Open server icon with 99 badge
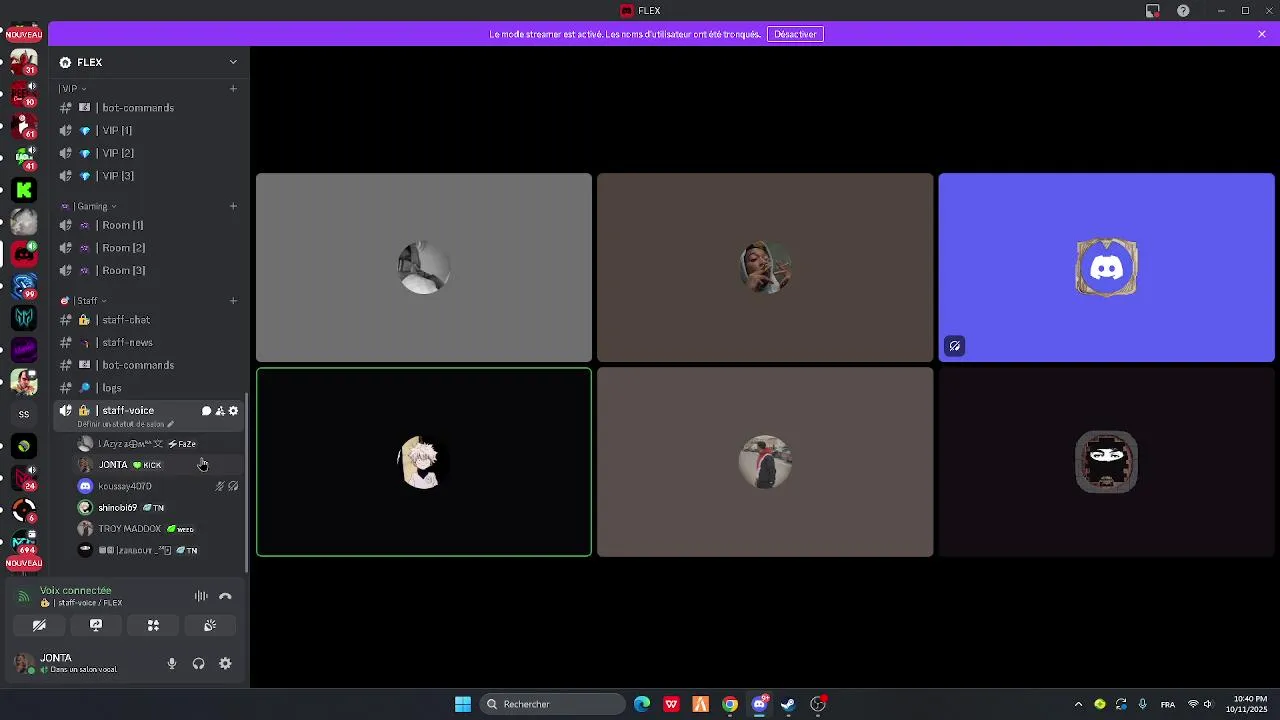The image size is (1280, 720). click(24, 286)
